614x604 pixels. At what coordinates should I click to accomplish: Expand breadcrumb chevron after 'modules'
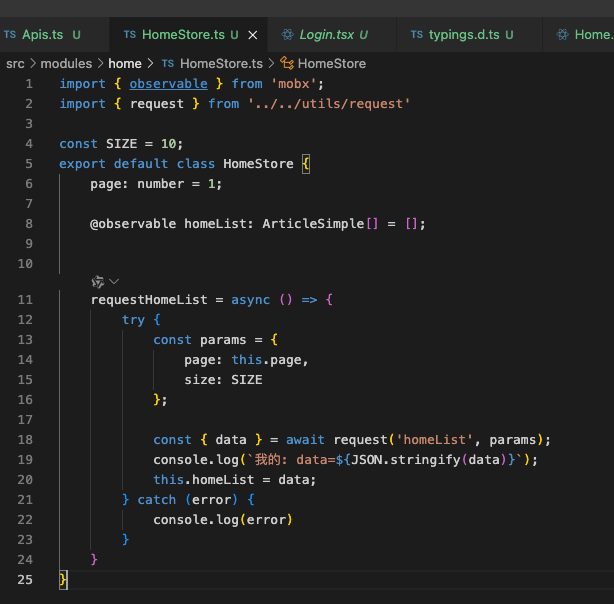point(100,63)
